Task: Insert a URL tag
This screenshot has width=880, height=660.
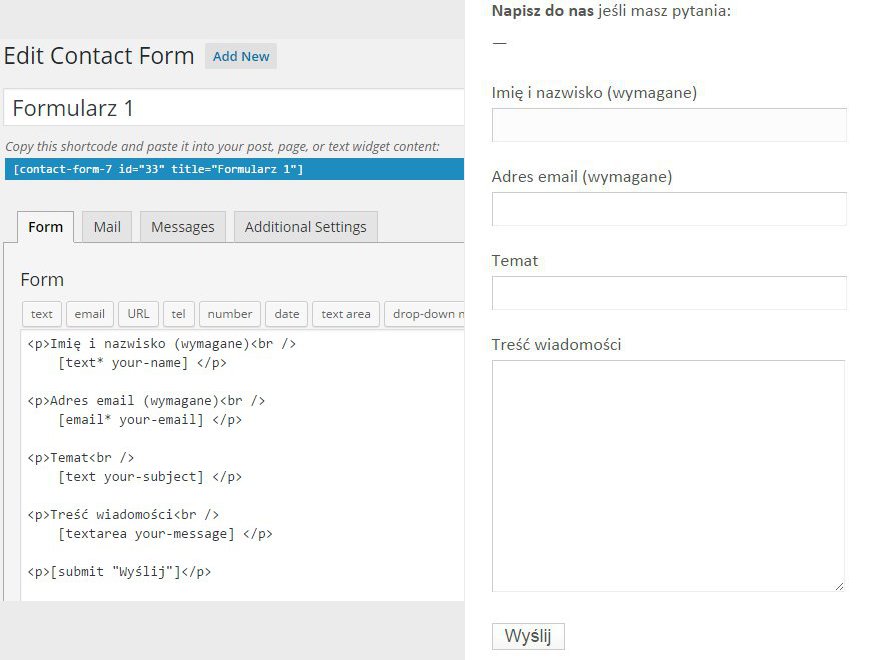Action: coord(138,314)
